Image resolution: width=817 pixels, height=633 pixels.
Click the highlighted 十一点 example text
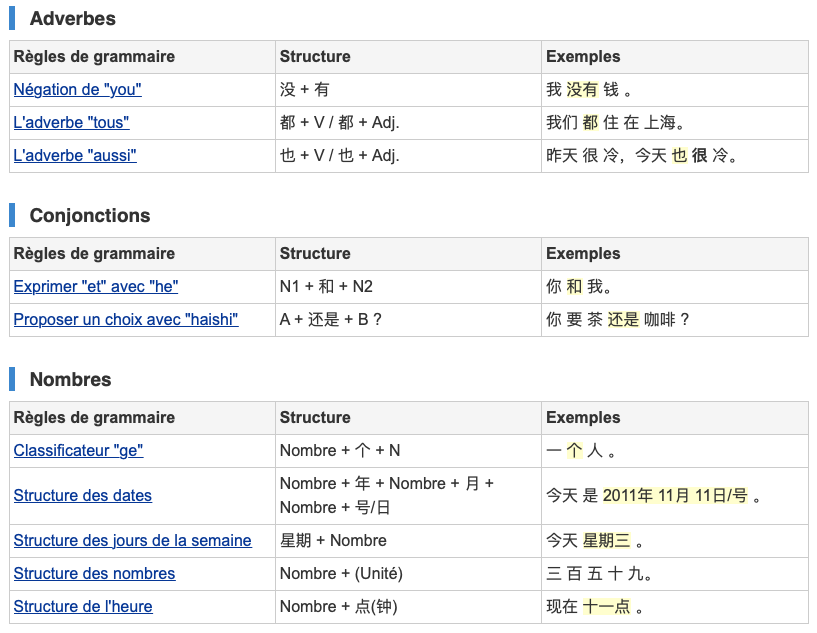click(x=607, y=607)
